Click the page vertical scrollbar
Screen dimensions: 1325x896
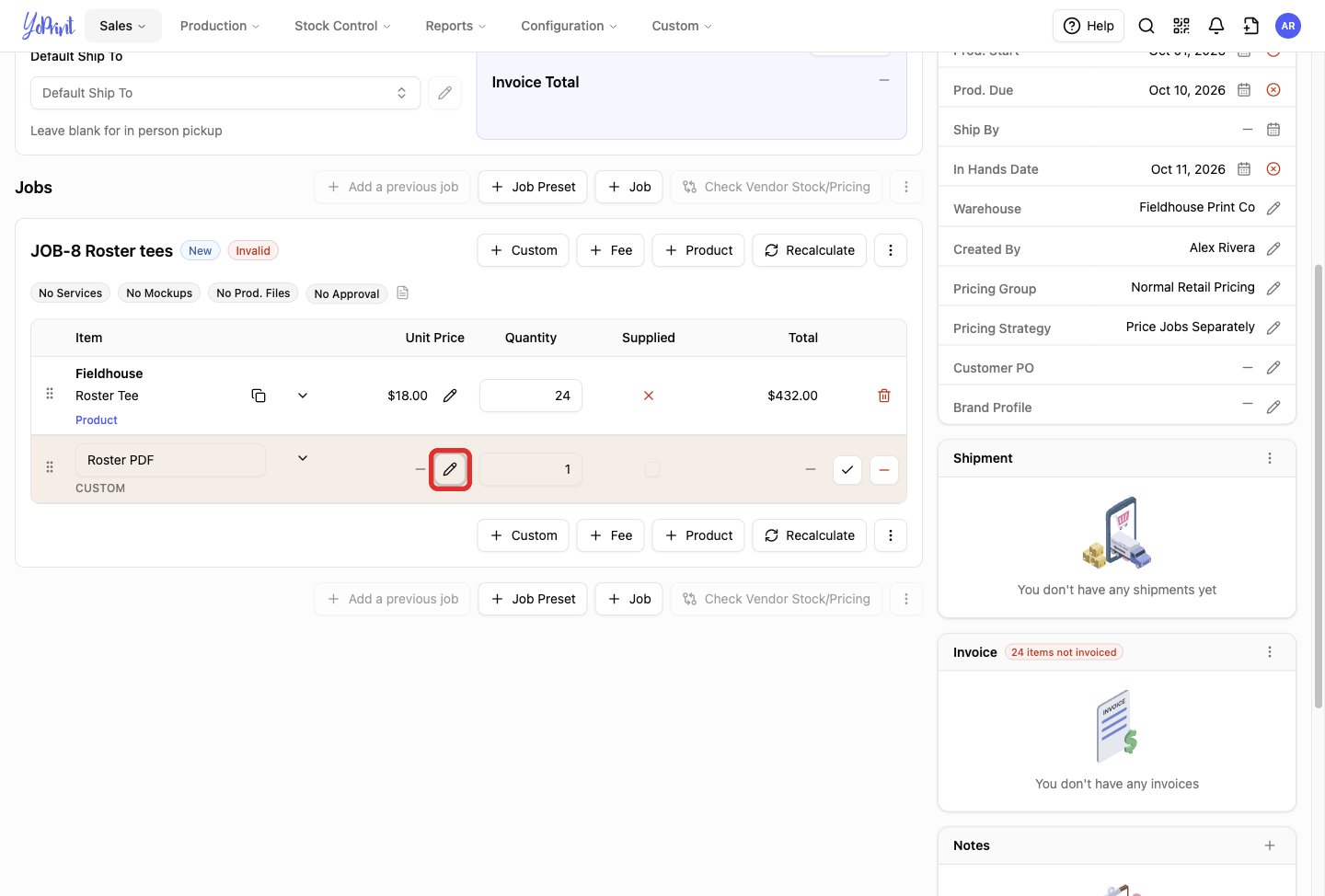1319,486
